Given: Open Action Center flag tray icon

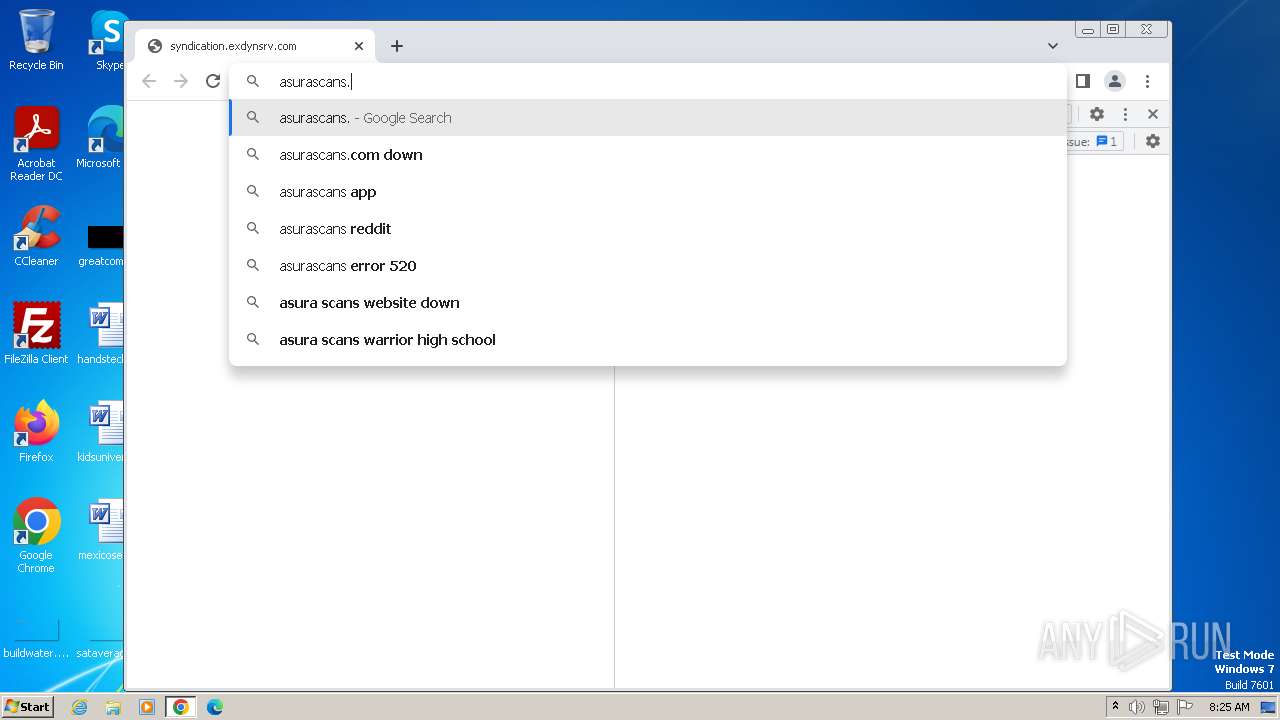Looking at the screenshot, I should pos(1185,707).
